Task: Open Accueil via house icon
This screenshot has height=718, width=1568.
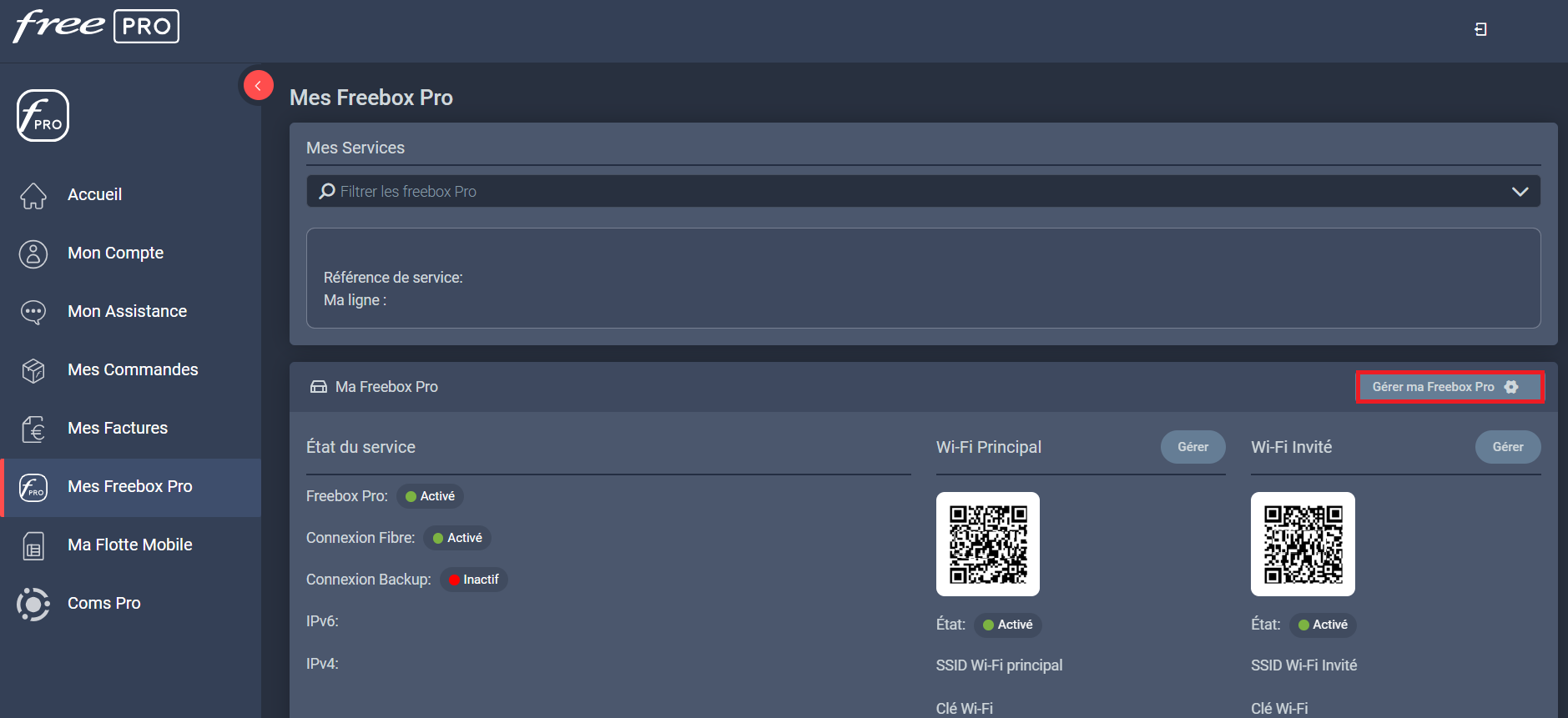Action: click(x=33, y=195)
